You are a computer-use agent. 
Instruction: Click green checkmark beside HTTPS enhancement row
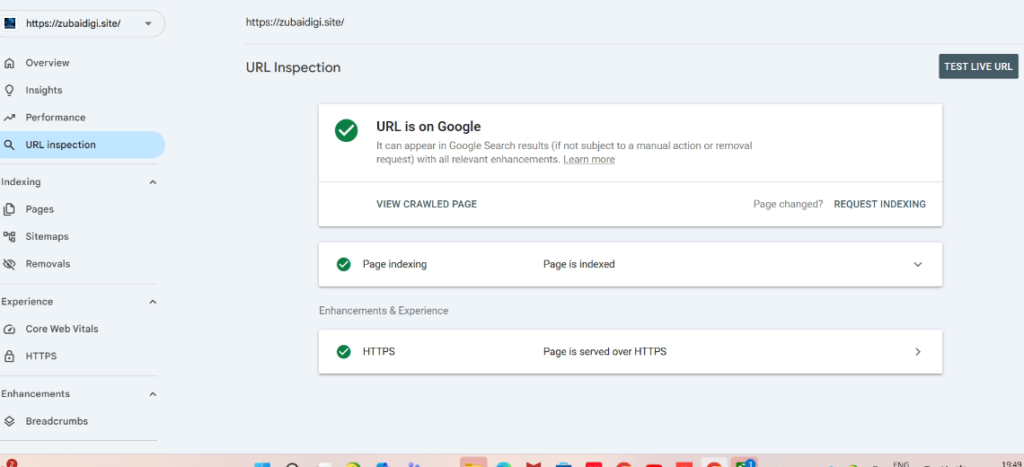(x=344, y=351)
